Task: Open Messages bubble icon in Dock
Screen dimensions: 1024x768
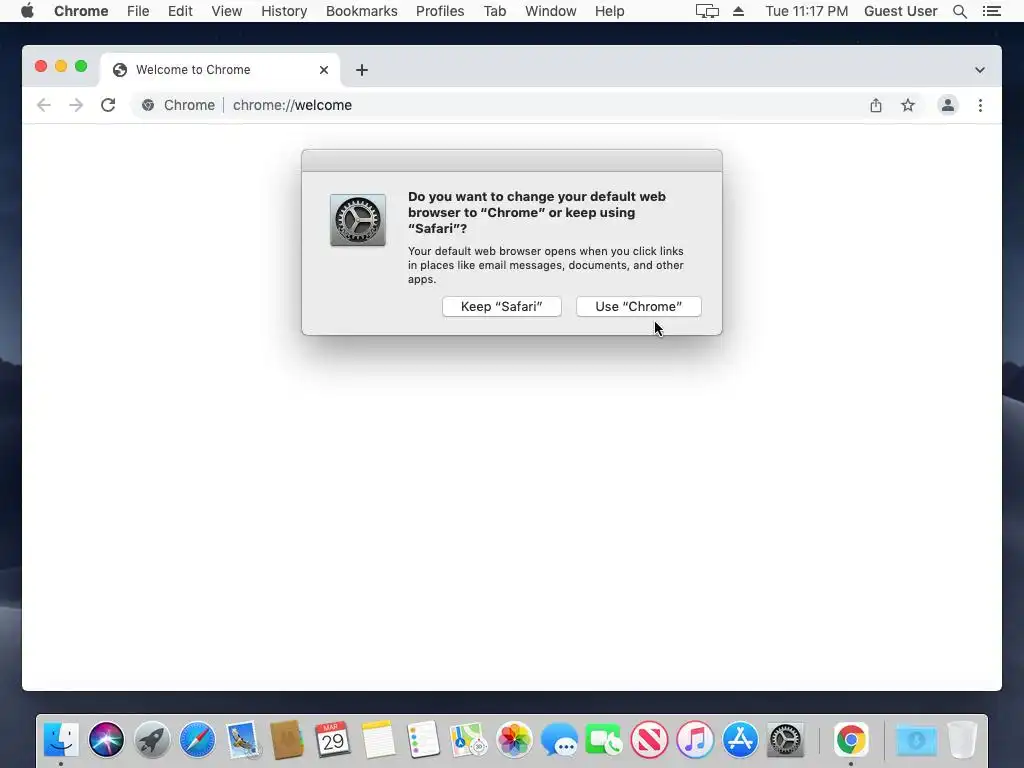Action: [560, 740]
